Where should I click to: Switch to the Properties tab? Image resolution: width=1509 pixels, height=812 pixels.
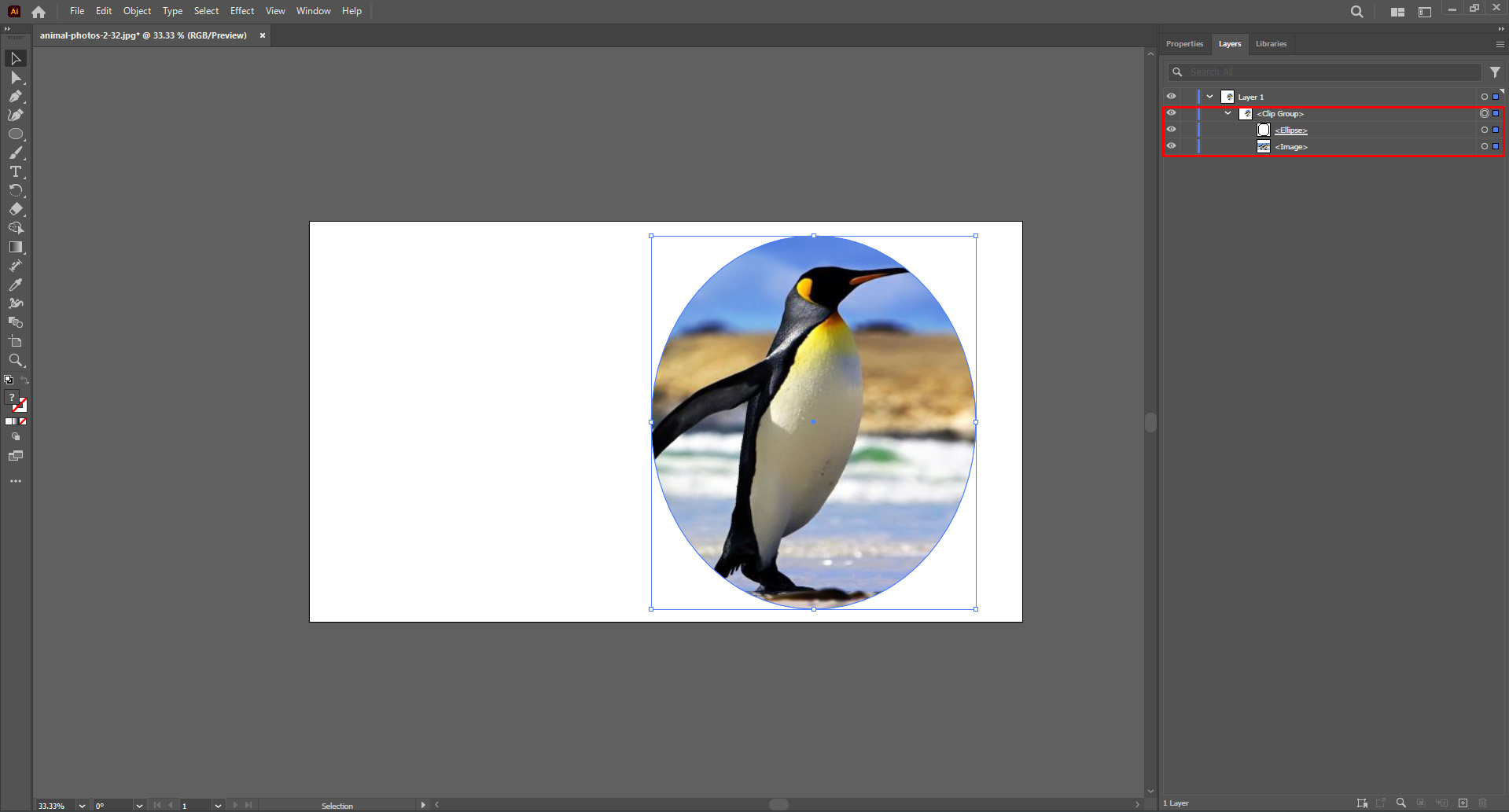click(1183, 44)
